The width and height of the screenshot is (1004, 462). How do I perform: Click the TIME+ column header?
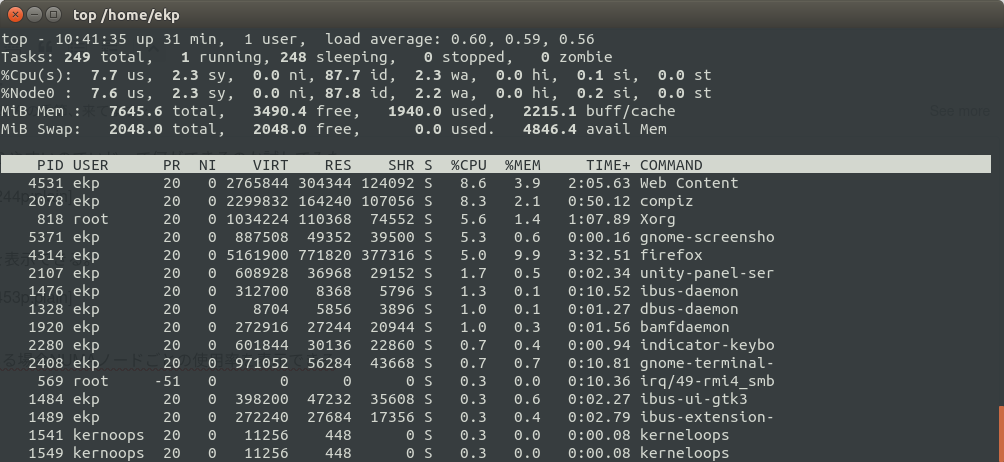(608, 165)
